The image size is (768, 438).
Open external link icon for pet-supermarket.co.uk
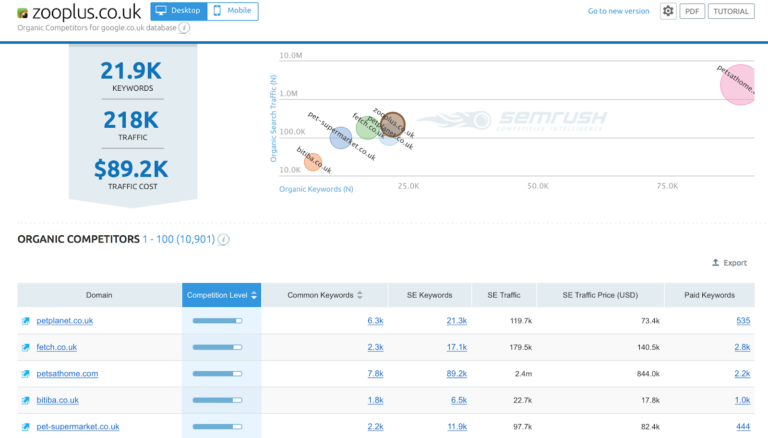(25, 427)
